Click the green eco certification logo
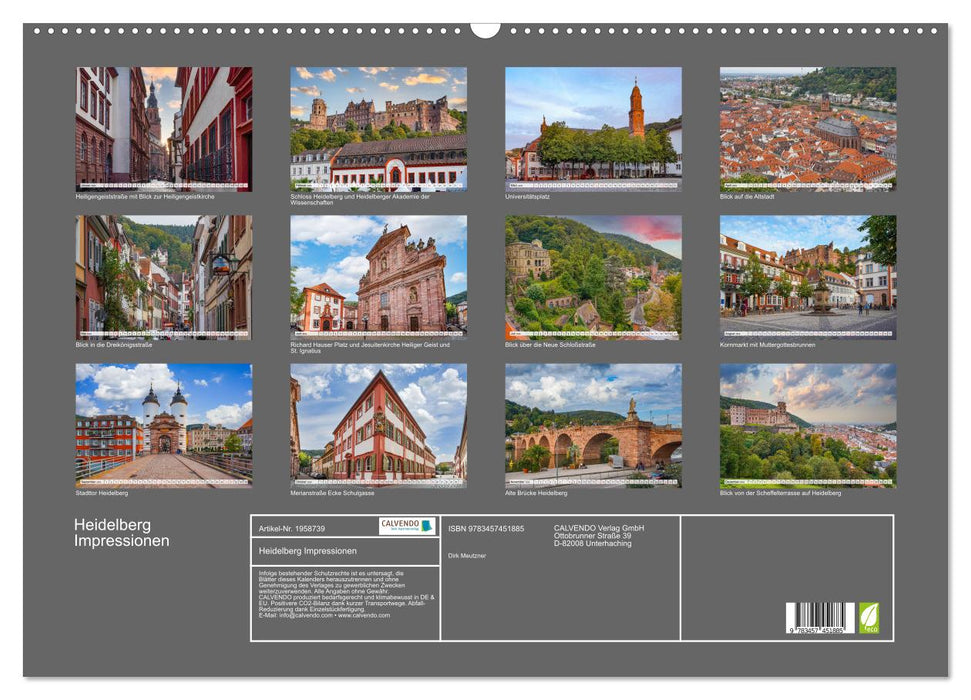The width and height of the screenshot is (971, 700). (x=871, y=616)
